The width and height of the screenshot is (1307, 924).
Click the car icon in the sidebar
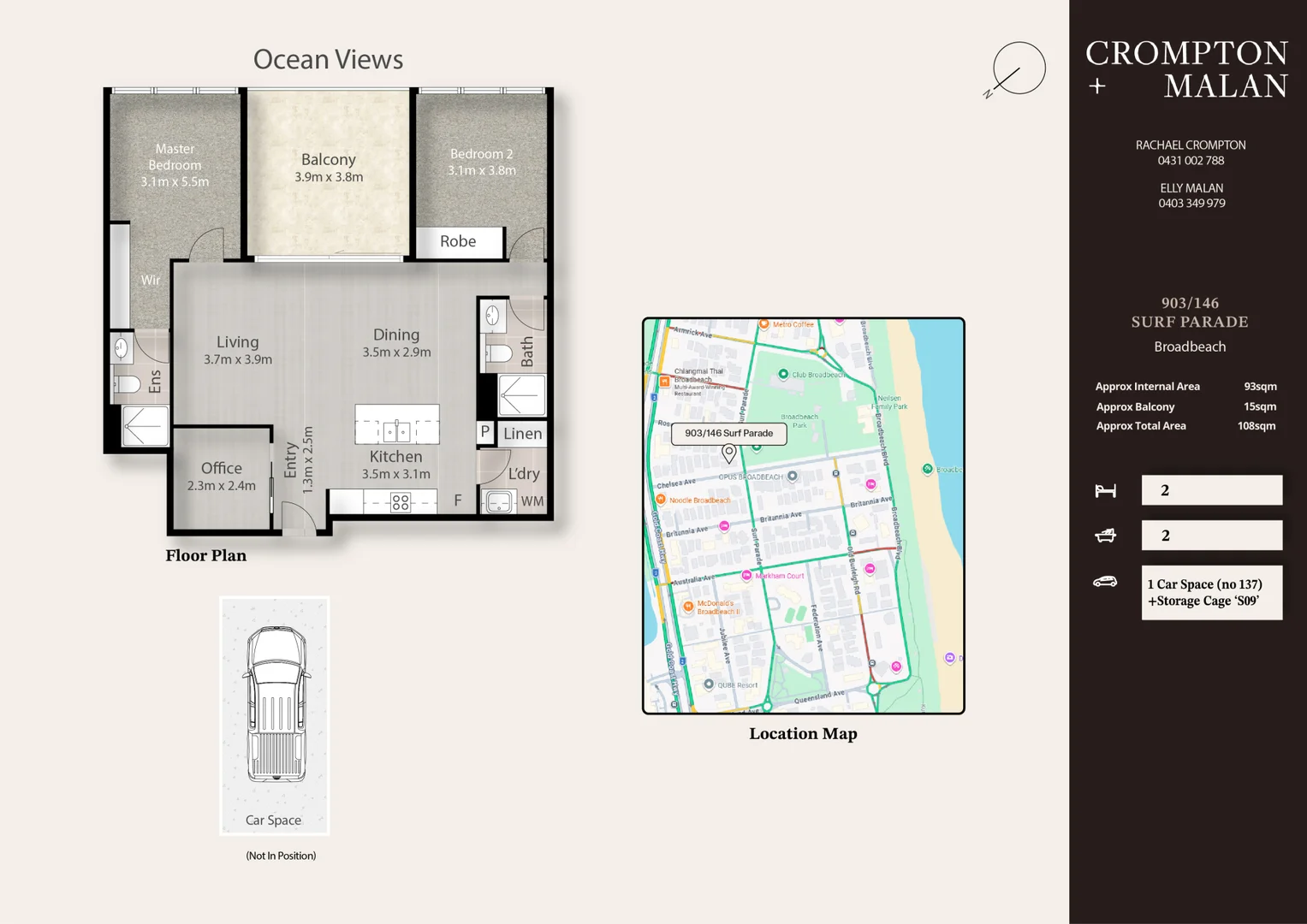pos(1105,582)
